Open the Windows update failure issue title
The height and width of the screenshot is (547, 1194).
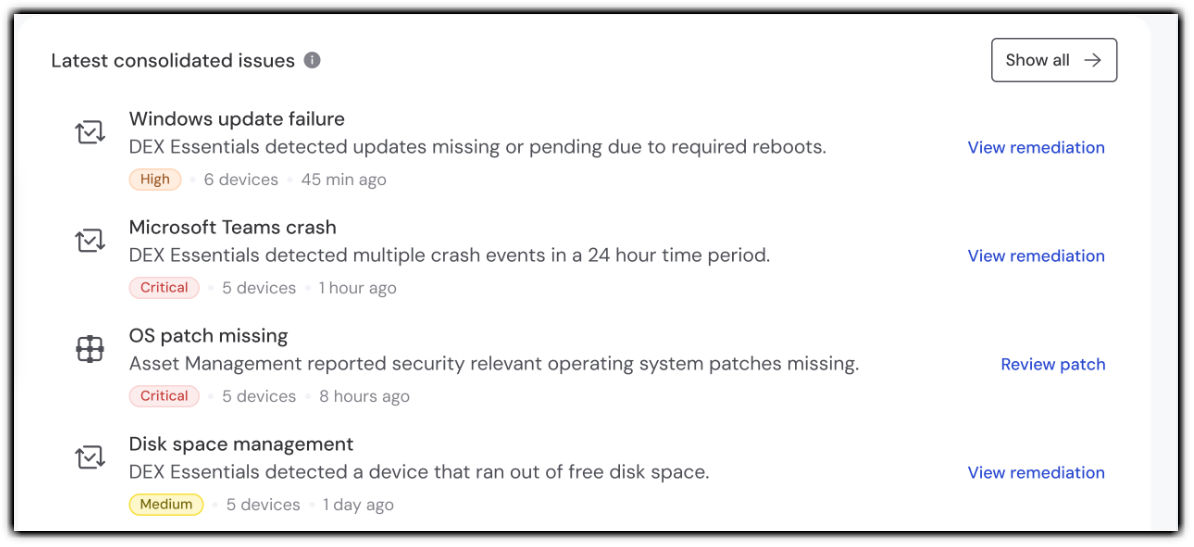click(x=237, y=119)
